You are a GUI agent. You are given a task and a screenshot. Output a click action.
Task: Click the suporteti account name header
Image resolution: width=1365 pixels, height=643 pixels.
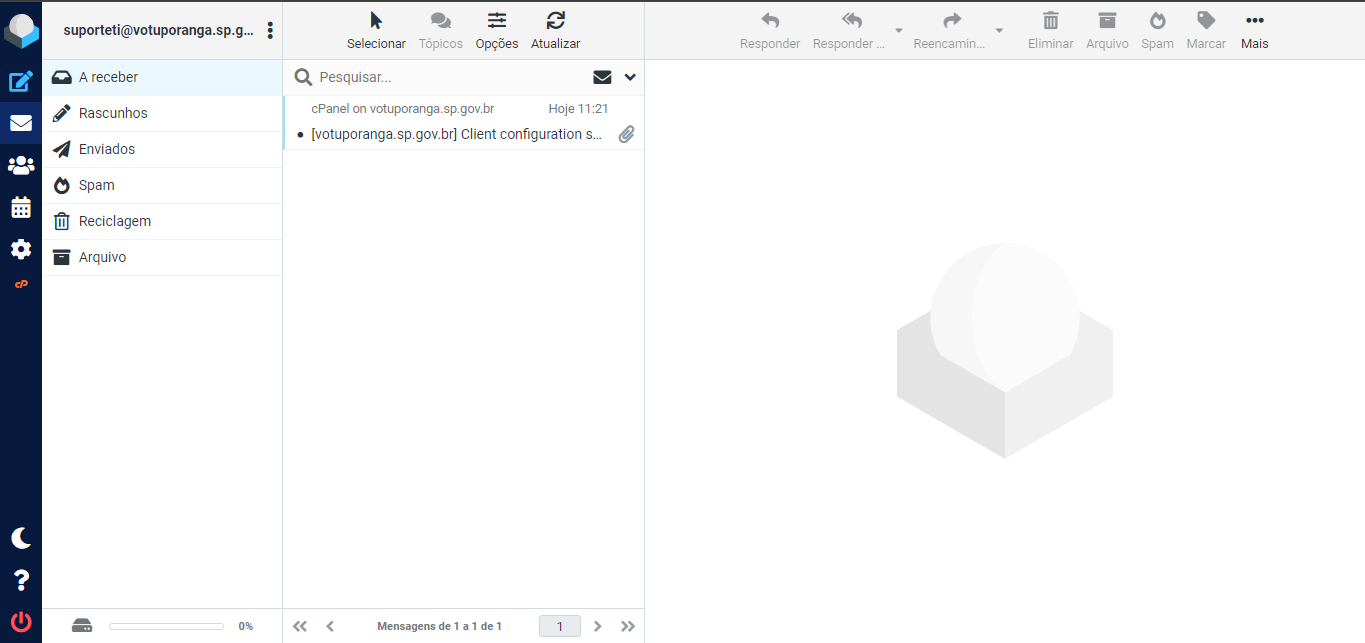pyautogui.click(x=158, y=31)
